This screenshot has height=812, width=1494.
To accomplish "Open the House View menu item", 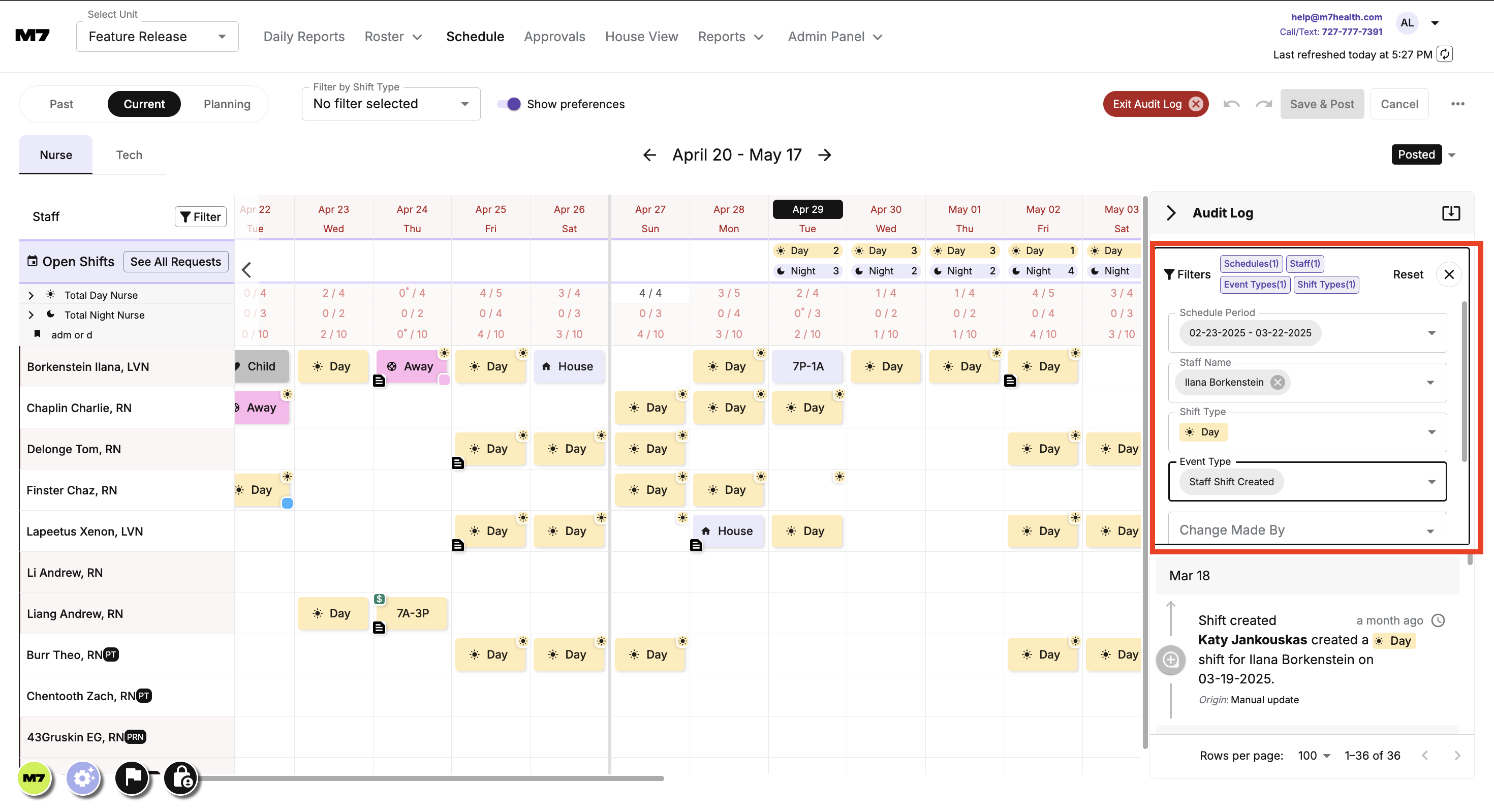I will [x=641, y=37].
